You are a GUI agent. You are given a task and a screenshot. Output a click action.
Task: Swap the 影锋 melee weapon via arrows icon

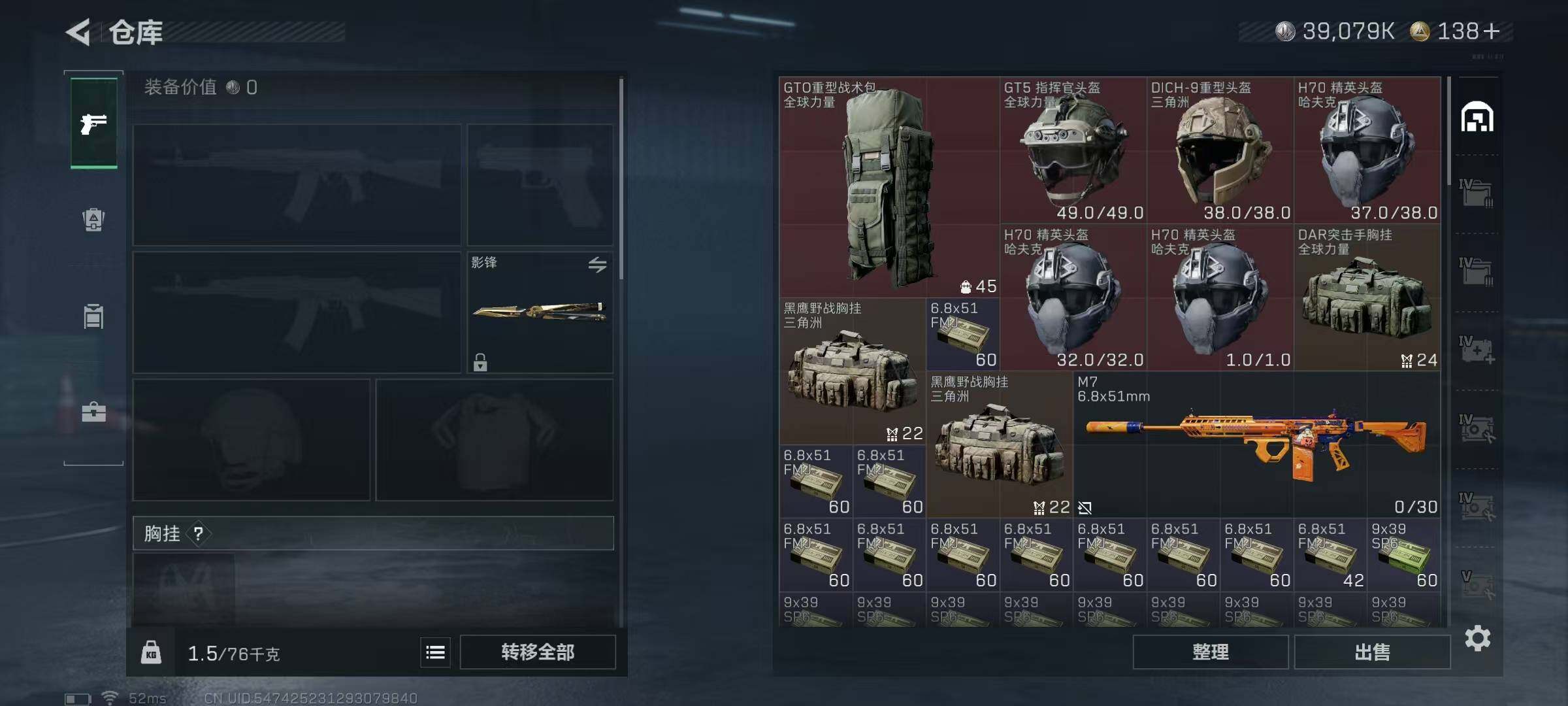pos(597,264)
